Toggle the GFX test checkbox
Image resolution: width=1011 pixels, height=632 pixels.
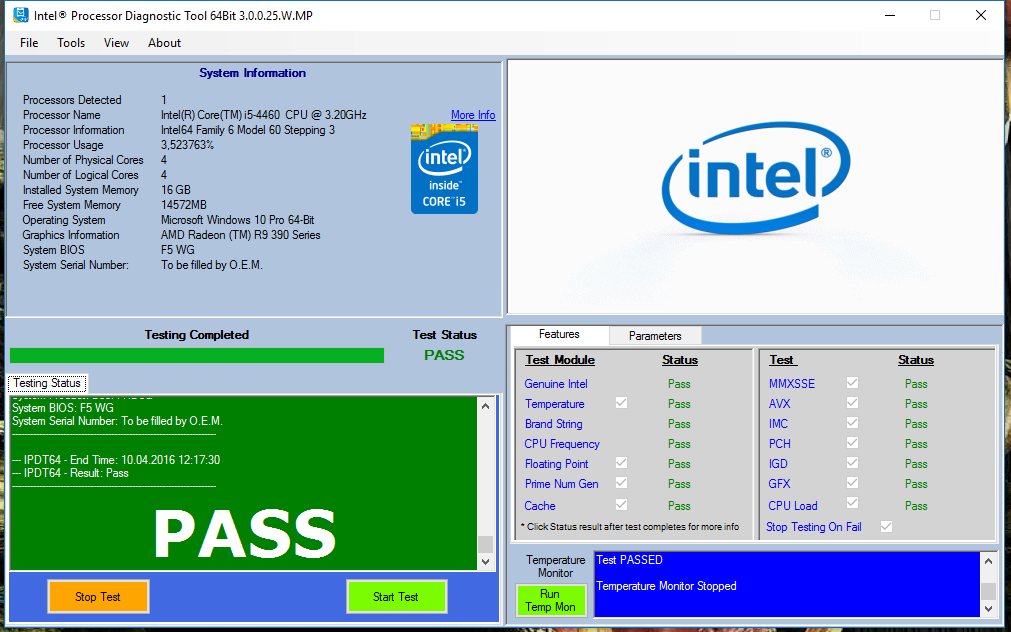pos(852,482)
